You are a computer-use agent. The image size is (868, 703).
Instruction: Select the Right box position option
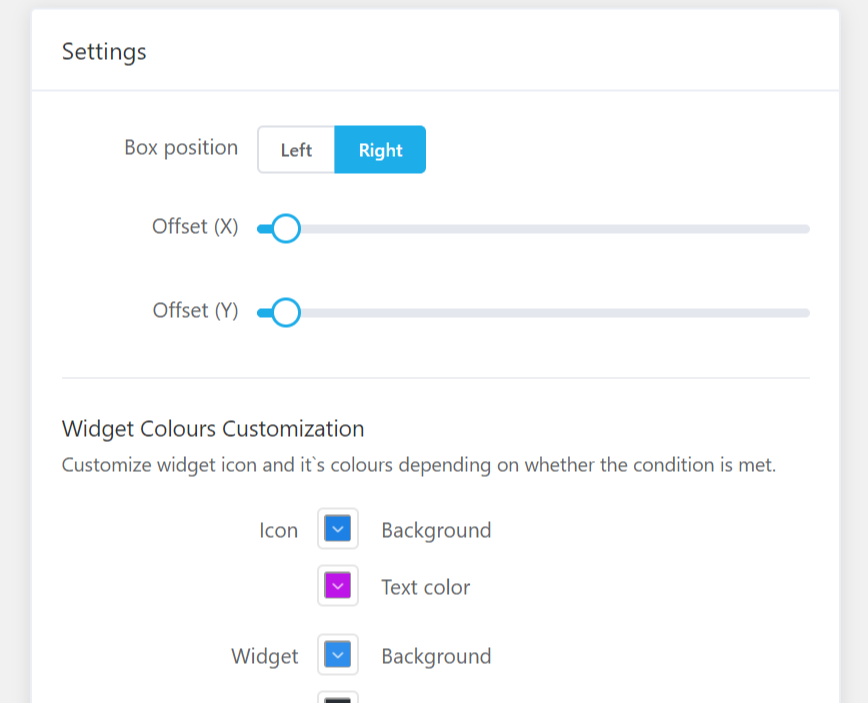tap(380, 150)
